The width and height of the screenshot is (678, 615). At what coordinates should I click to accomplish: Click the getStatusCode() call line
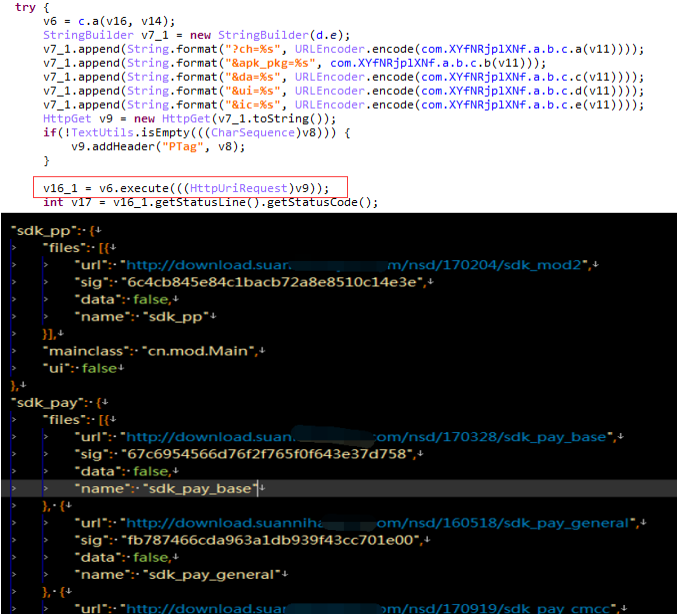pyautogui.click(x=211, y=202)
